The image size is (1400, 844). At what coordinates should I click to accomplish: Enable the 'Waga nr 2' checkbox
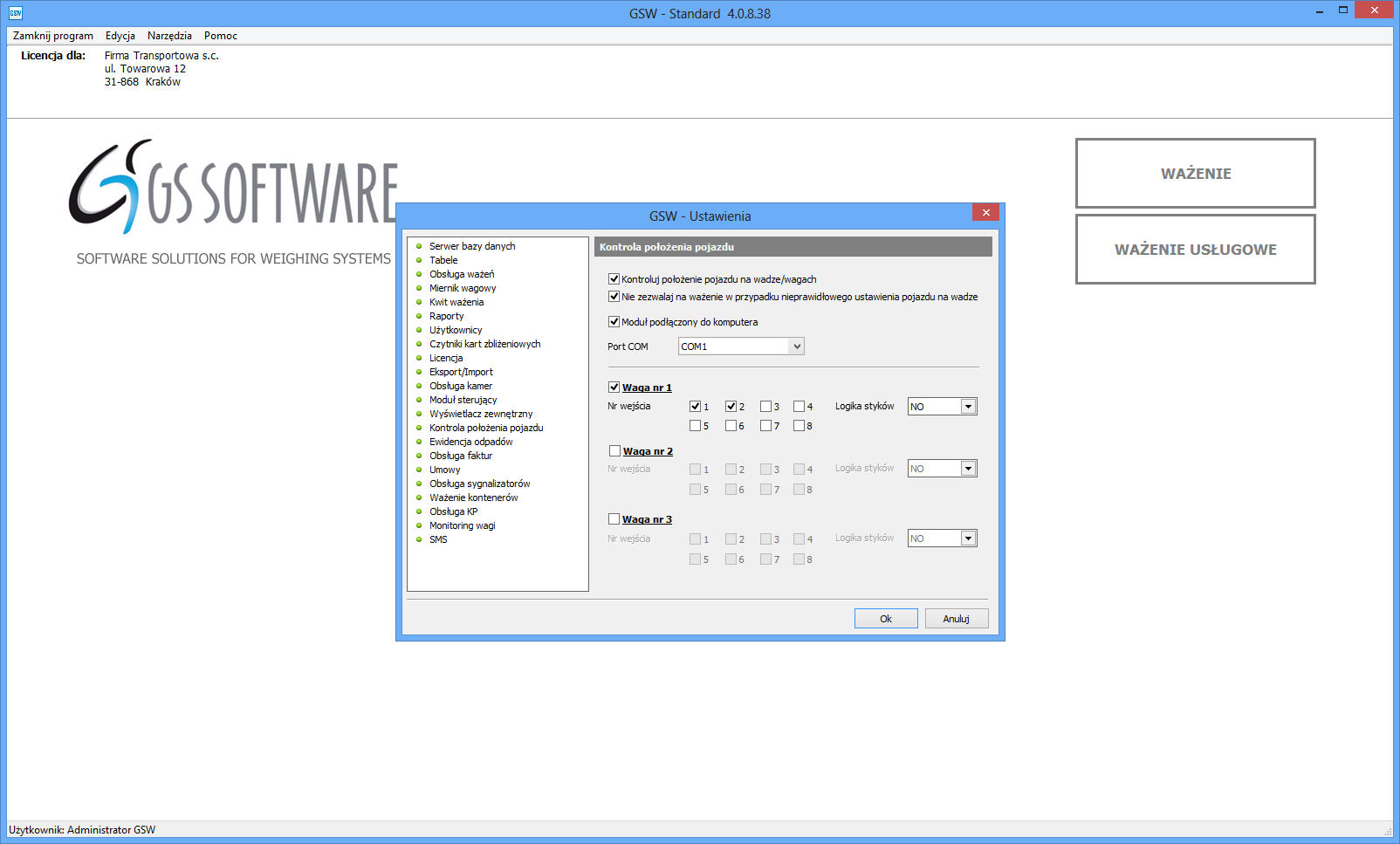[x=614, y=451]
